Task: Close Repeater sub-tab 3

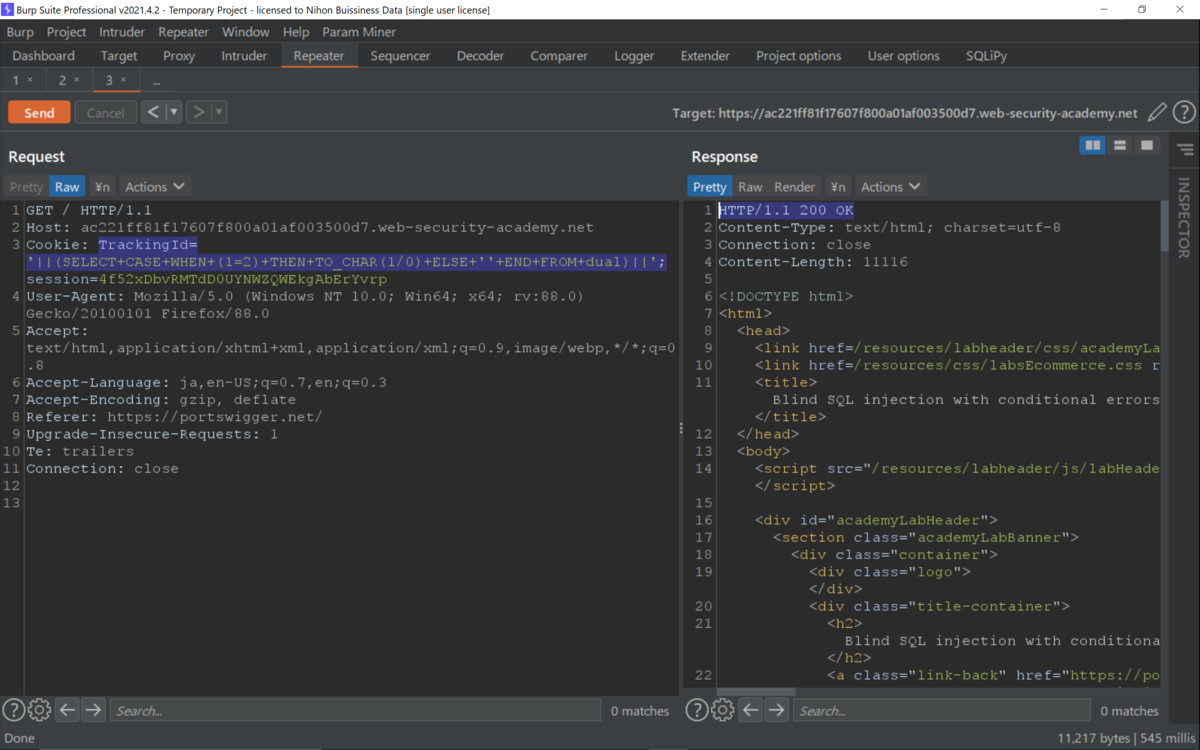Action: pos(124,80)
